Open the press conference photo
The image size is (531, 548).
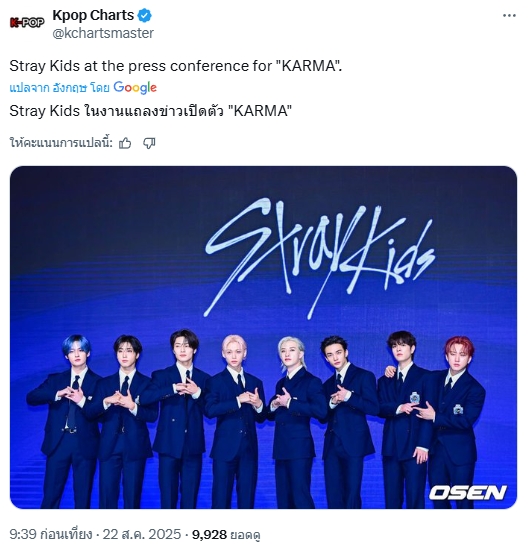point(263,337)
